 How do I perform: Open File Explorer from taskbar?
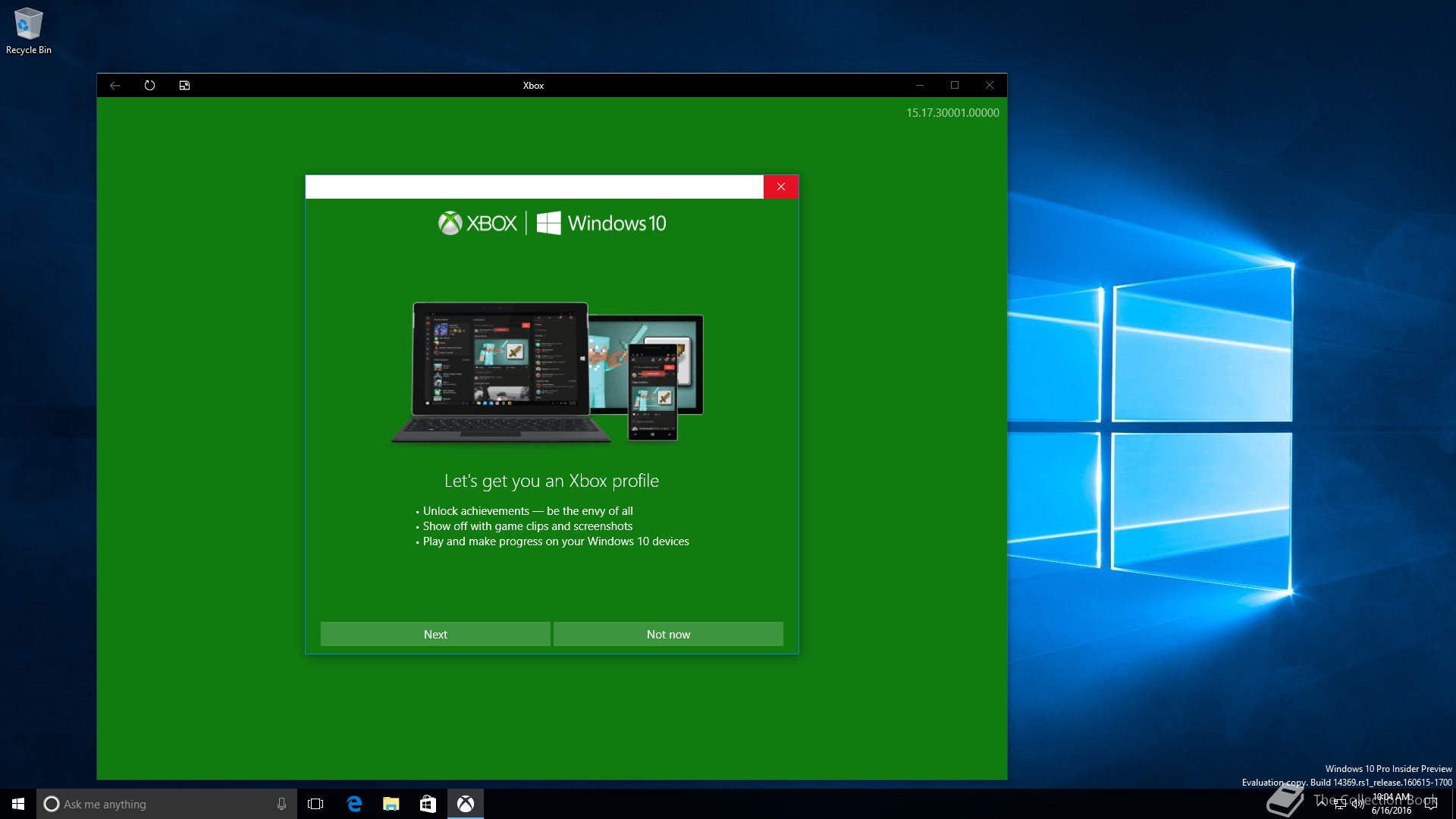(391, 804)
